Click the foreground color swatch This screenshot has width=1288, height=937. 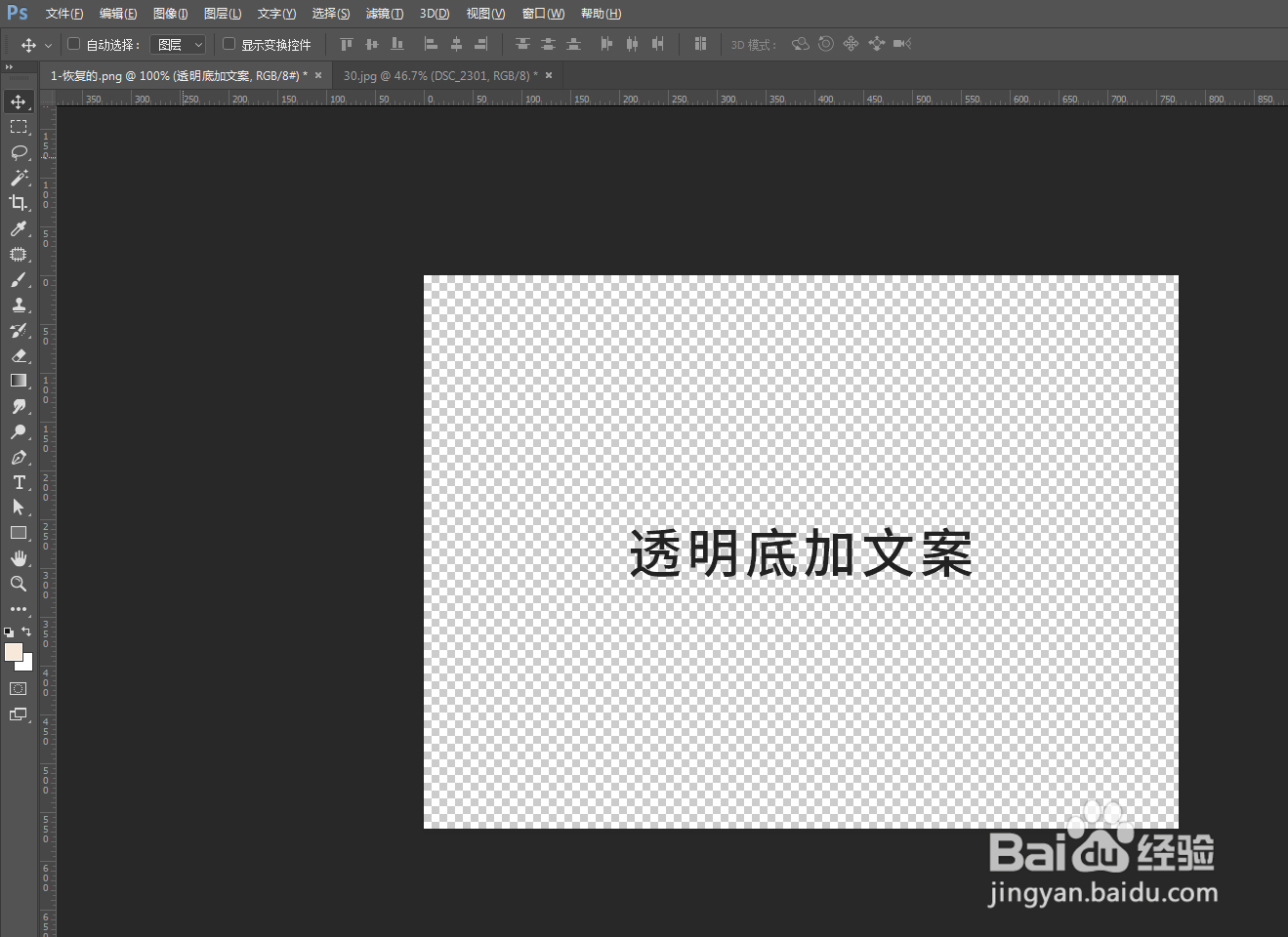point(13,652)
